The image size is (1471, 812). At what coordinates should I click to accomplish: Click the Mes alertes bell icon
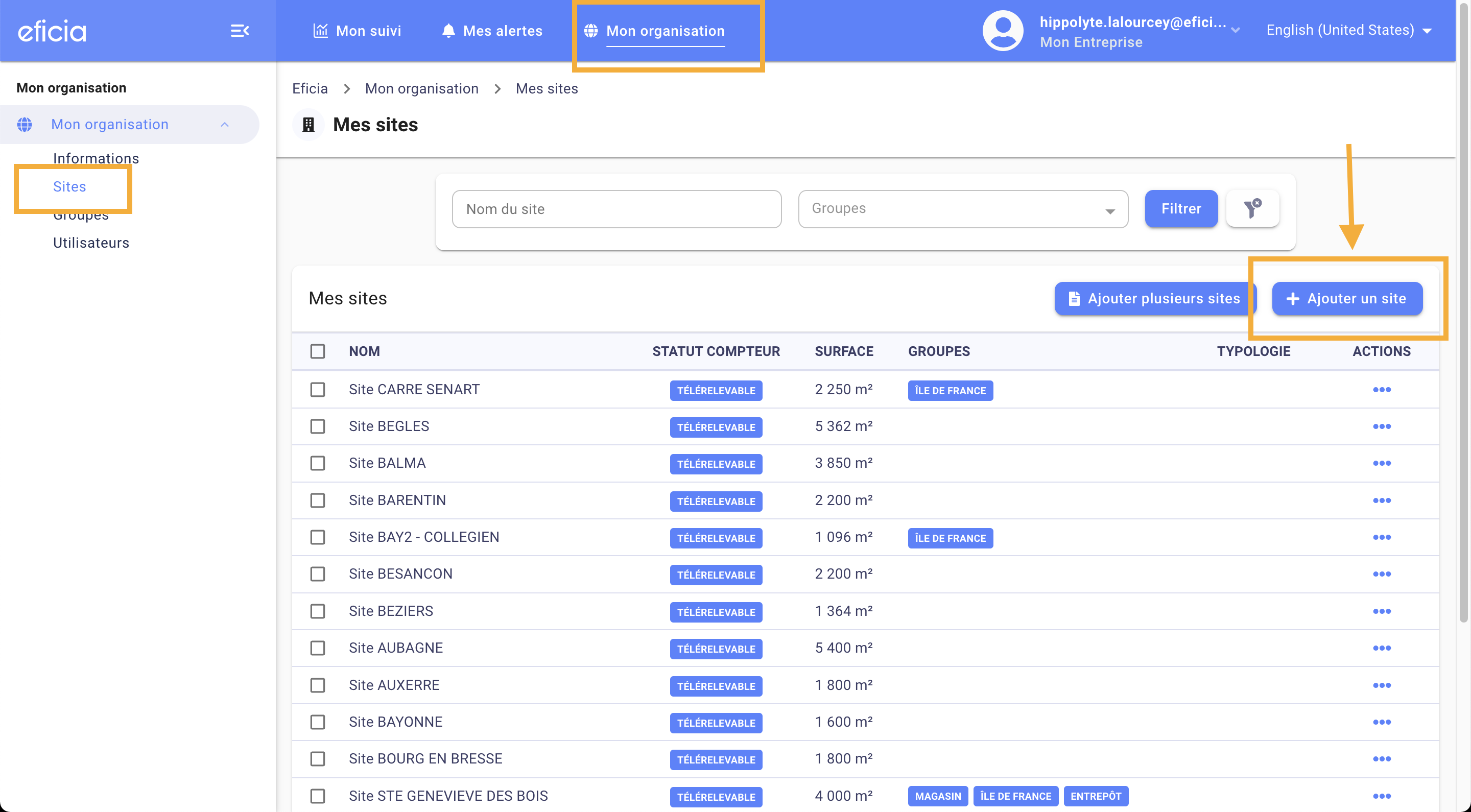pyautogui.click(x=449, y=30)
